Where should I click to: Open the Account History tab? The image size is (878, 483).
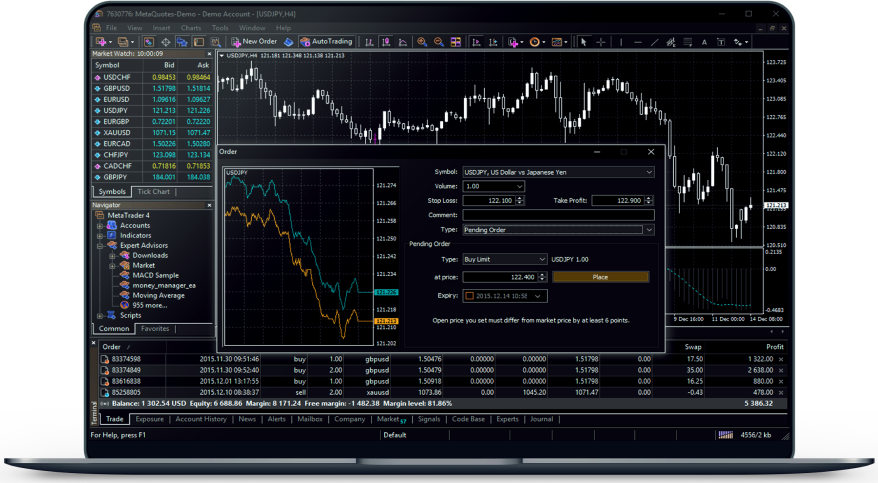click(x=201, y=419)
